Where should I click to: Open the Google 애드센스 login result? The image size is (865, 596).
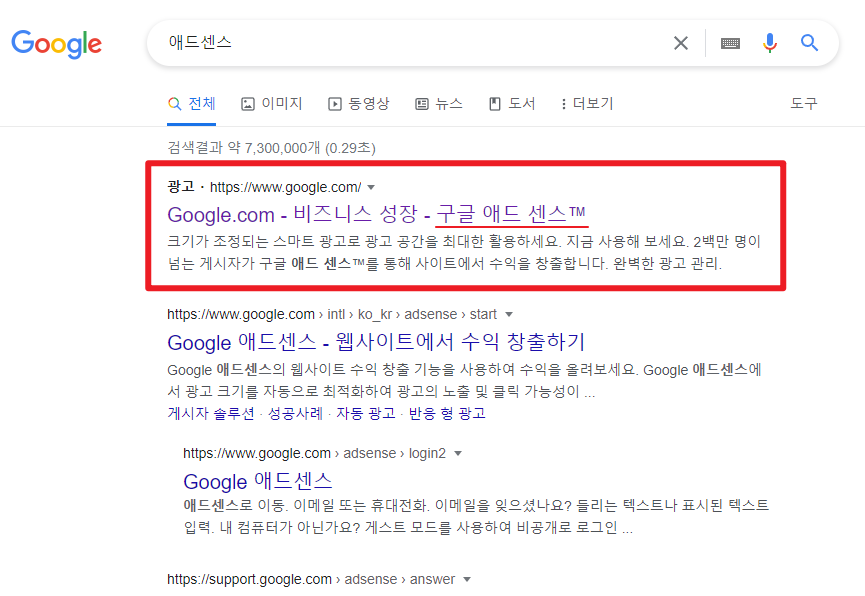[x=258, y=481]
